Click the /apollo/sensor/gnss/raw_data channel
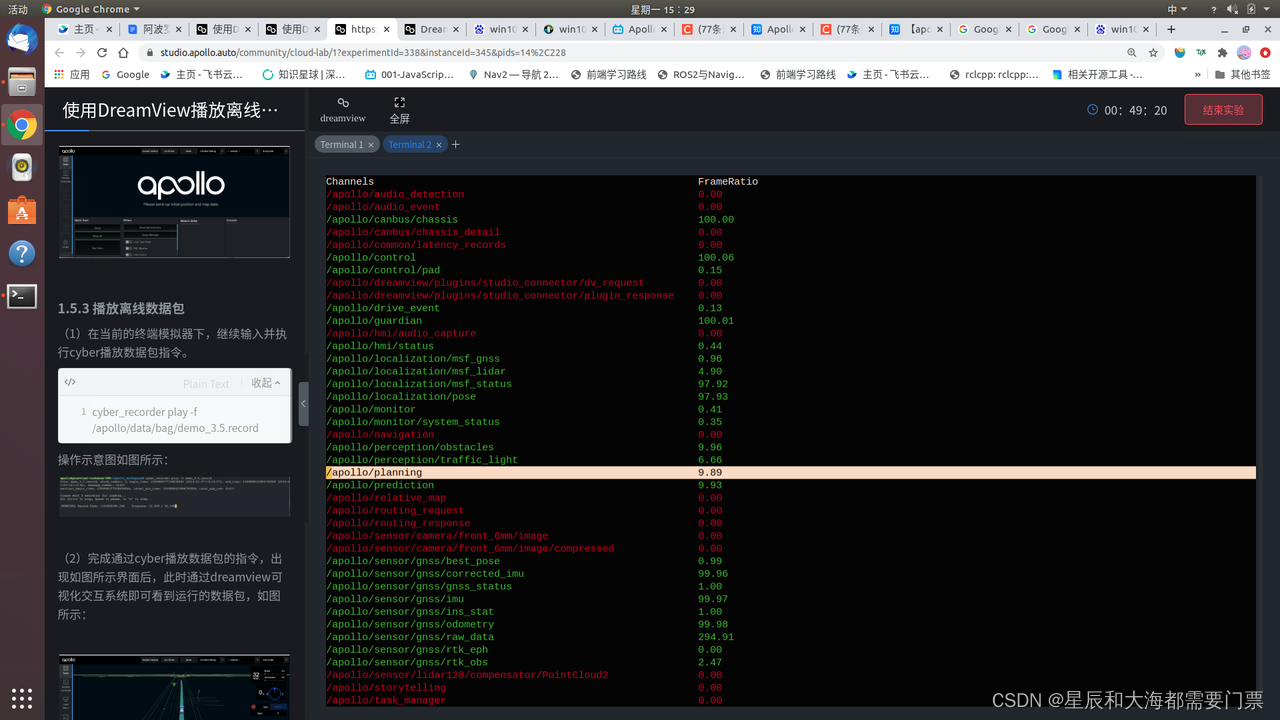This screenshot has width=1280, height=720. 410,637
